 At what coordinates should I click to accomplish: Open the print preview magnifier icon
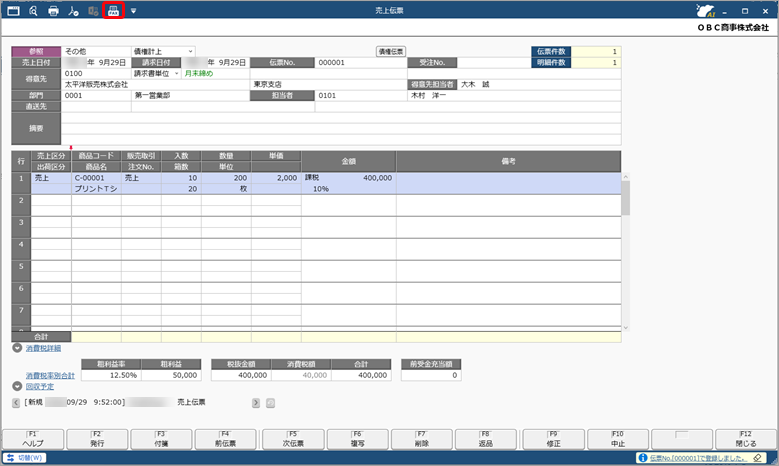pos(33,10)
